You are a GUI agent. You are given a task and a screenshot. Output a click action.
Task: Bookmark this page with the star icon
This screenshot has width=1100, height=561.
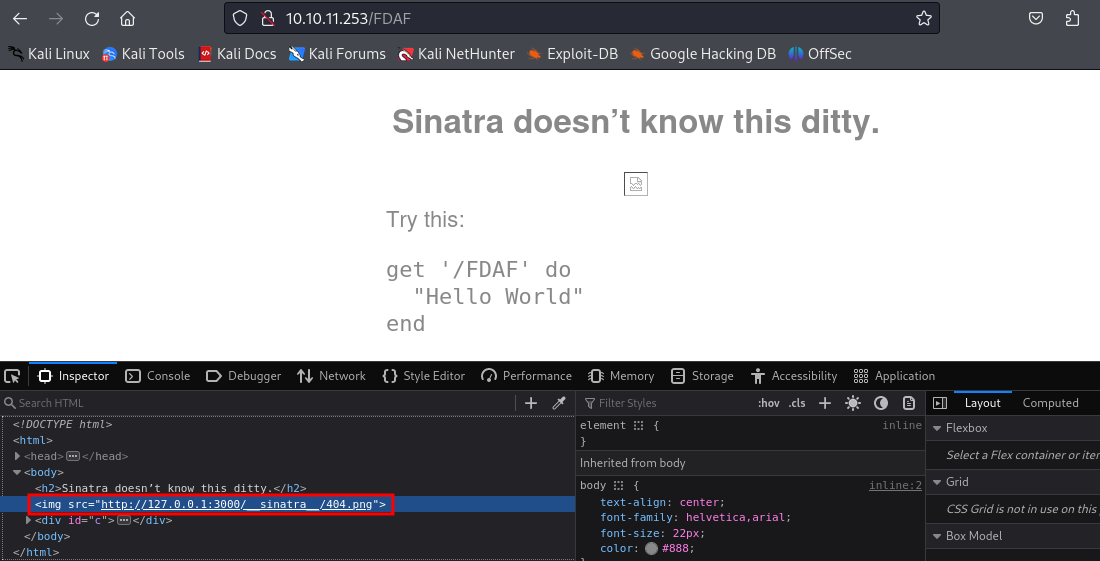(923, 18)
